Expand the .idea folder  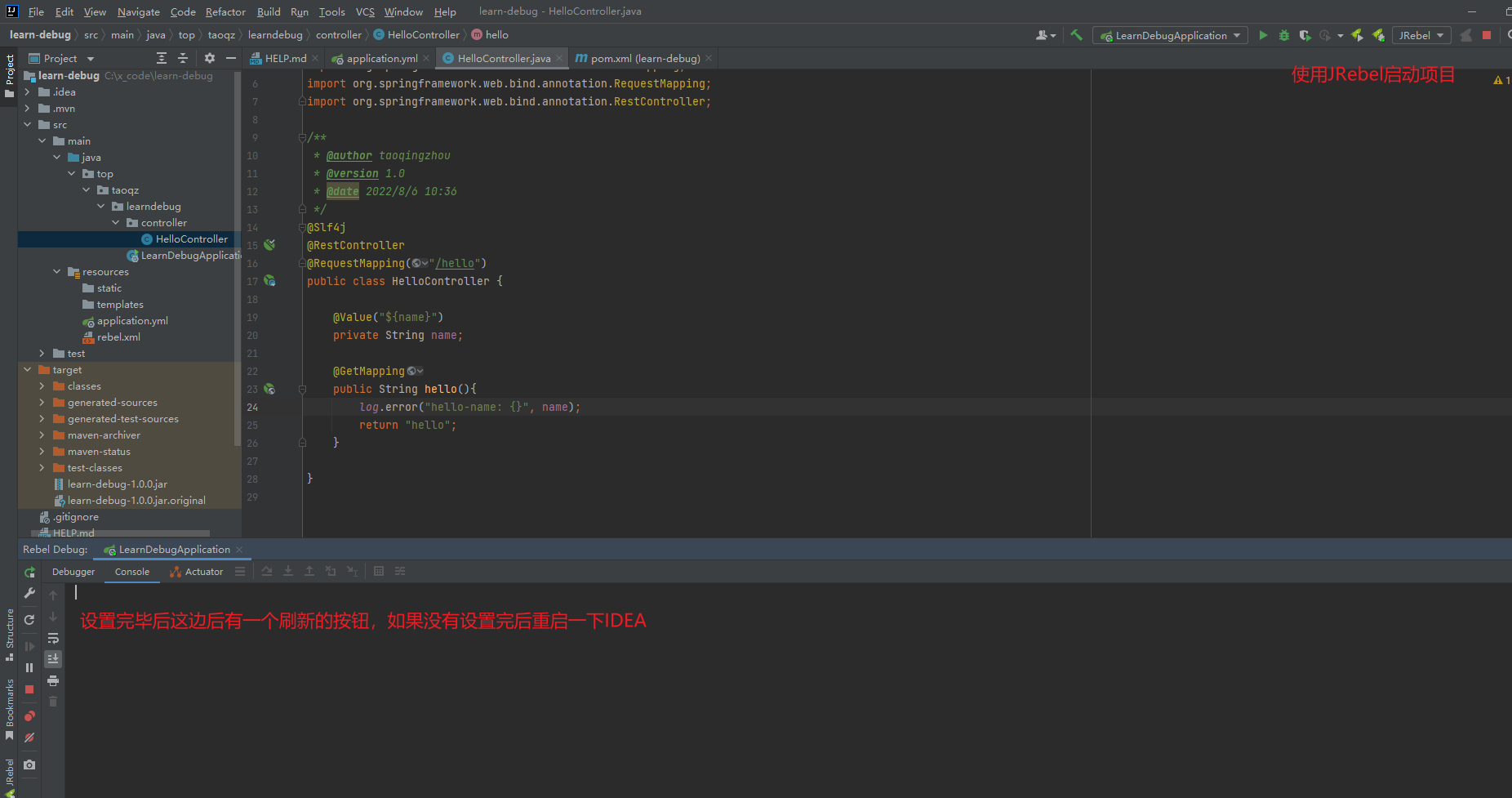(28, 92)
